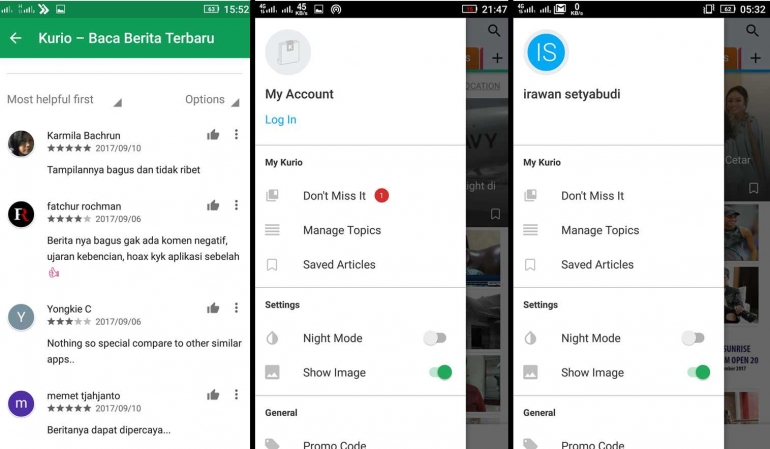This screenshot has width=770, height=449.
Task: Tap 'Kurio – Baca Berita Terbaru' title
Action: [x=126, y=38]
